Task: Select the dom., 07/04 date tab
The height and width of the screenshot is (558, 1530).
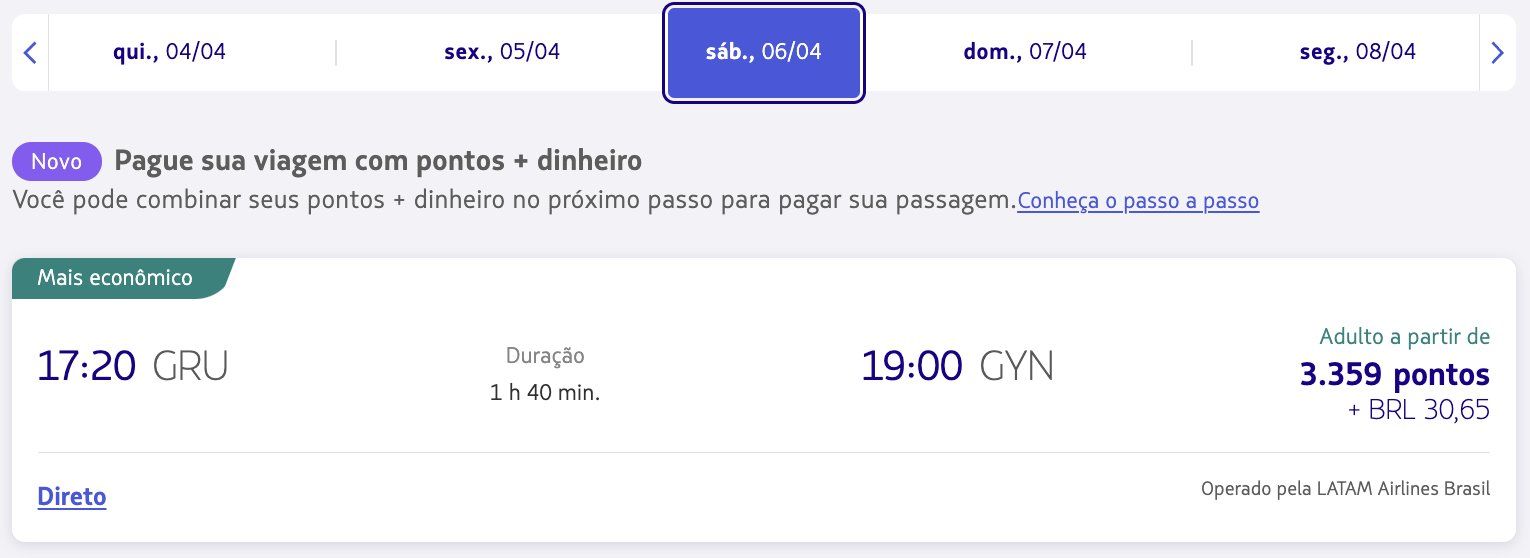Action: [1025, 52]
